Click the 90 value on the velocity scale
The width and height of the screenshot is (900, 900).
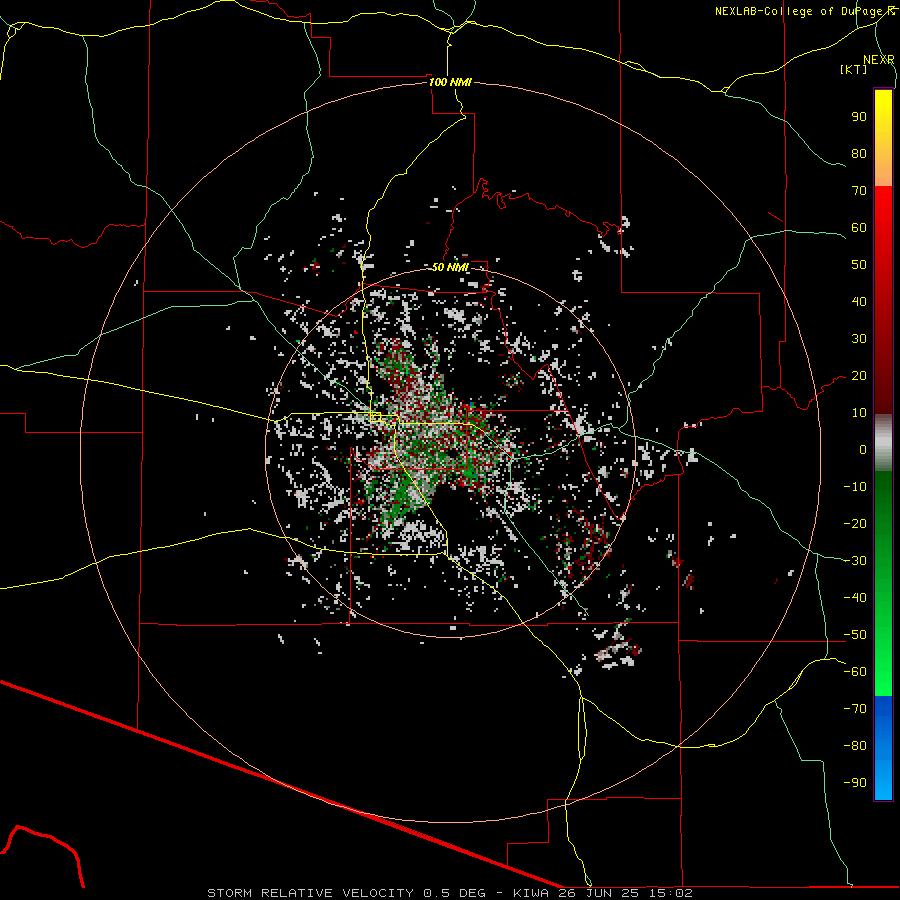859,117
